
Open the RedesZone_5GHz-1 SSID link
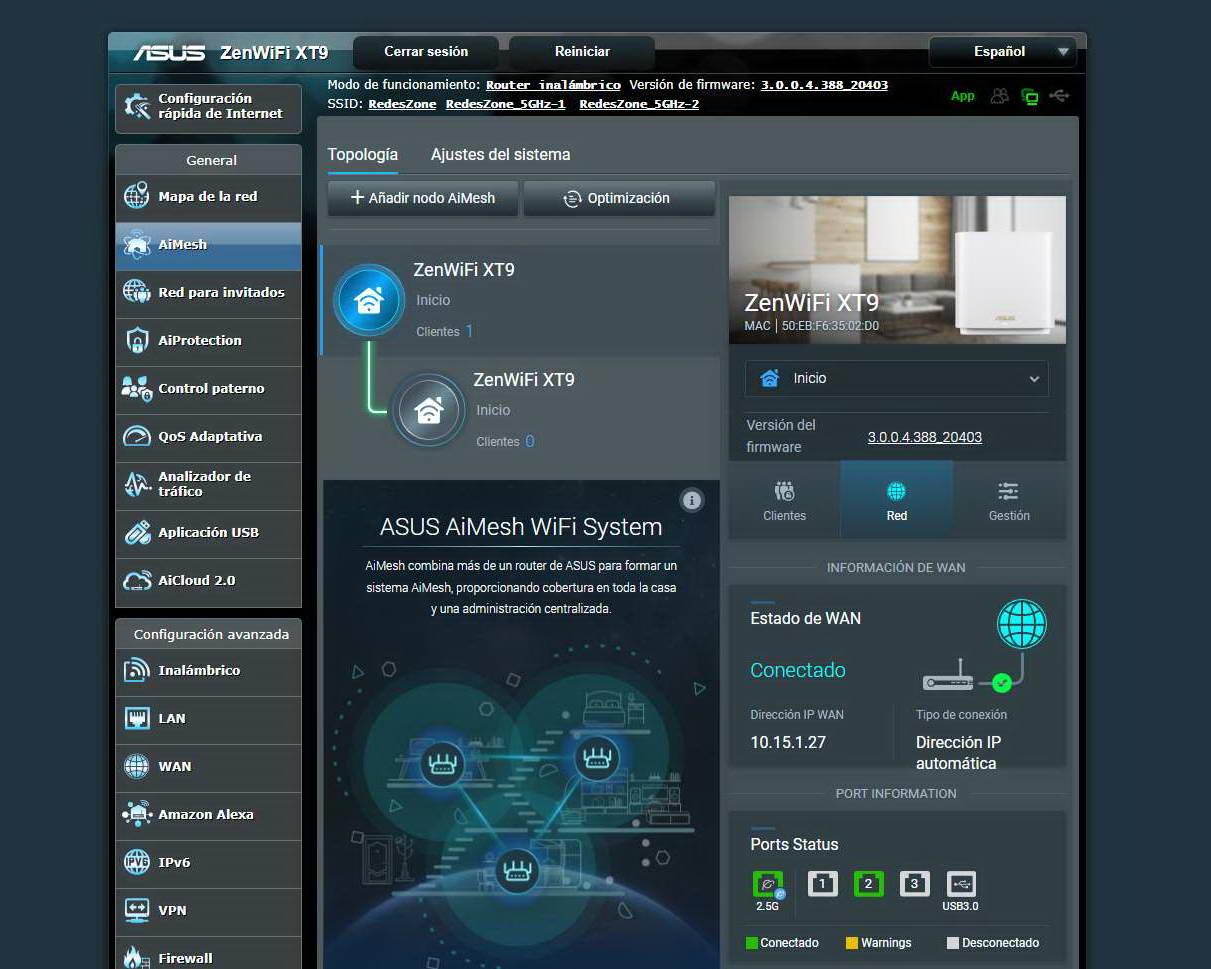click(505, 104)
